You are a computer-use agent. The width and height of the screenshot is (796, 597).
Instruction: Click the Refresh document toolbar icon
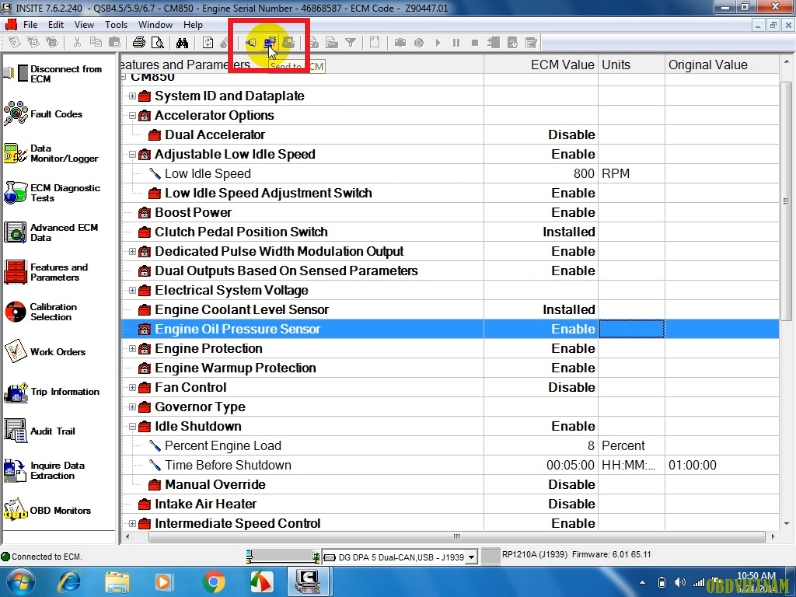[208, 43]
